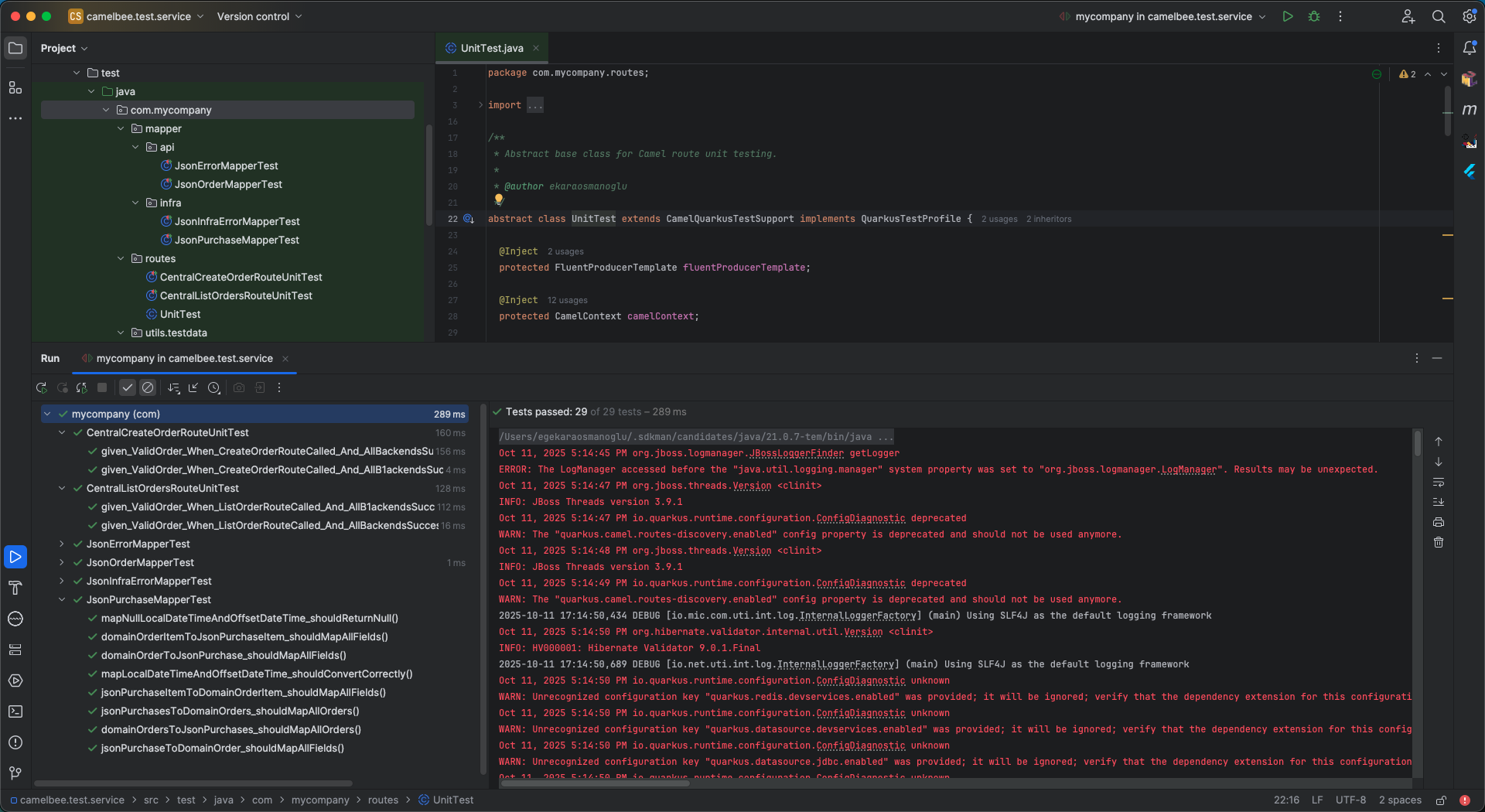
Task: Select mycompany in the breadcrumb bar
Action: pyautogui.click(x=320, y=800)
